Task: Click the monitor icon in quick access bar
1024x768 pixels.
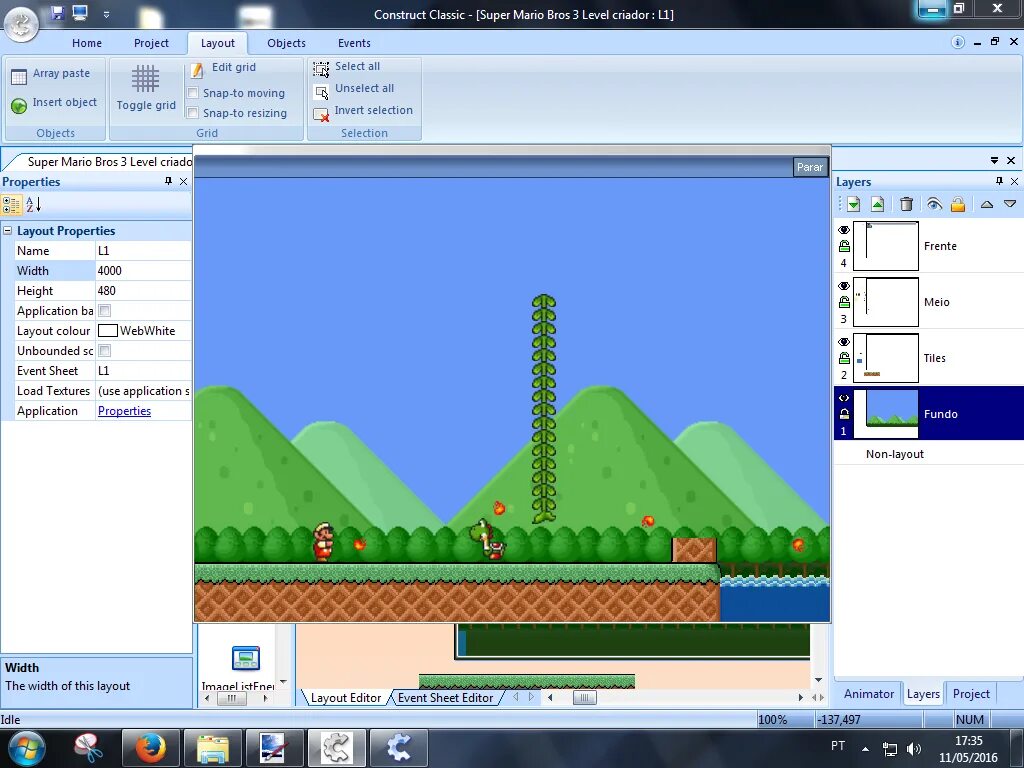Action: [x=80, y=12]
